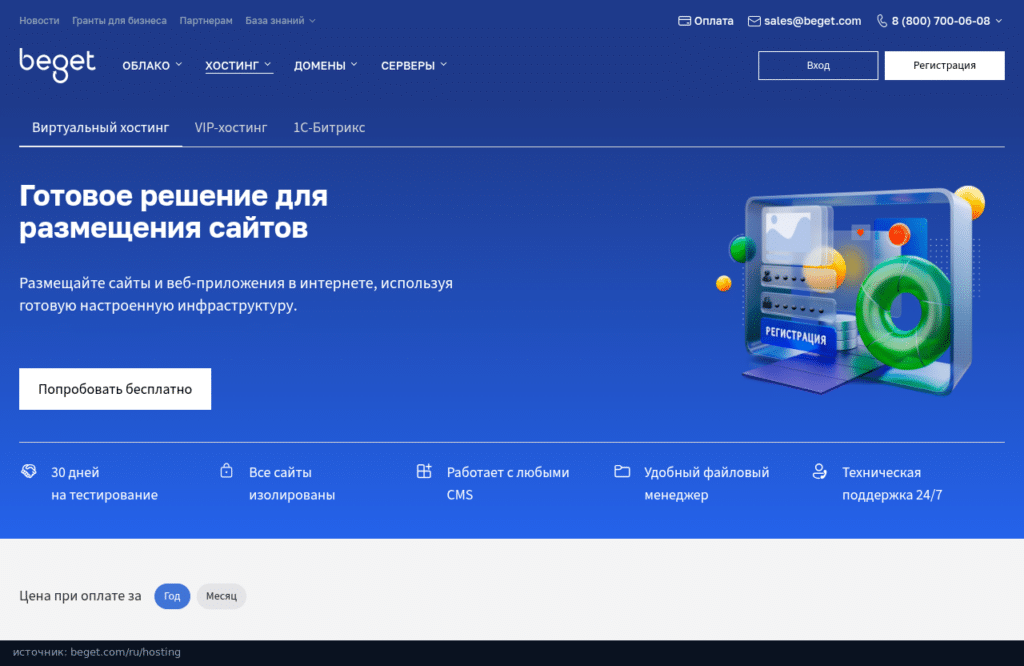This screenshot has height=666, width=1024.
Task: Click the lock icon beside Все сайты изолированы
Action: pyautogui.click(x=226, y=470)
